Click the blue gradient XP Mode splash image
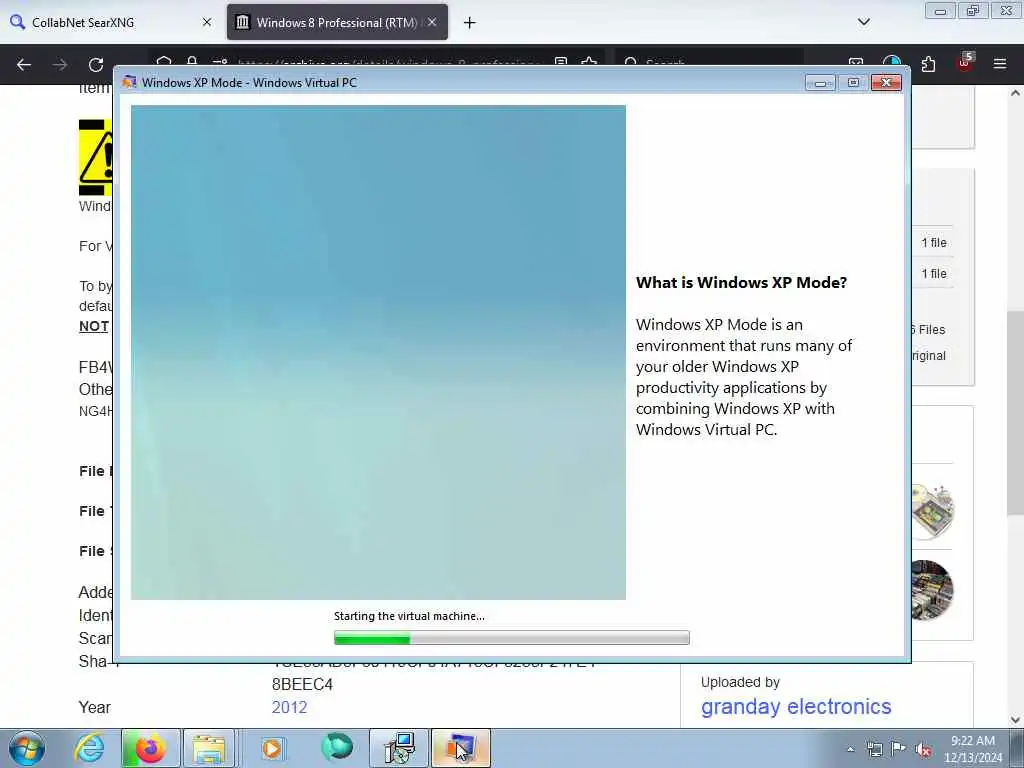Viewport: 1024px width, 768px height. tap(378, 353)
